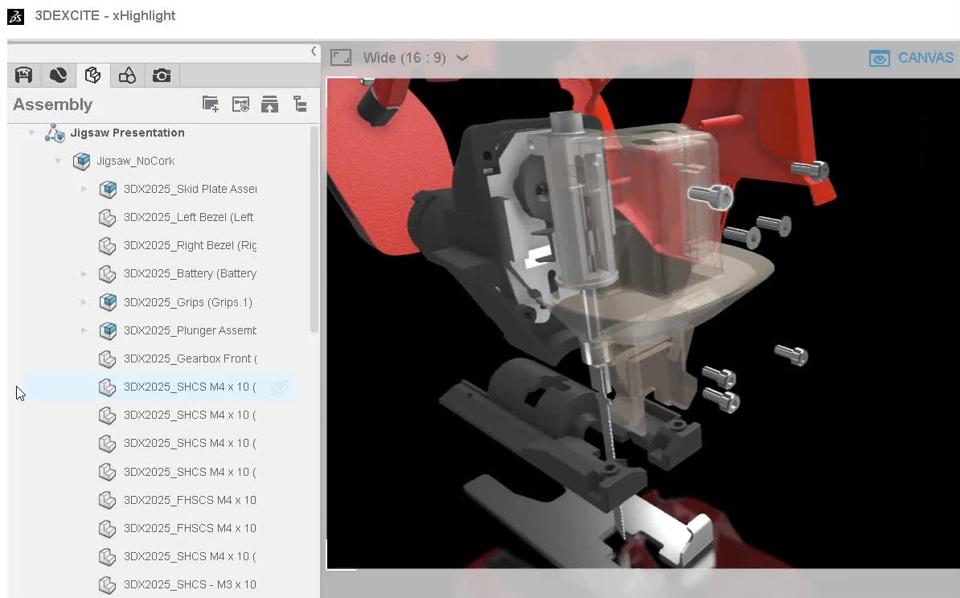Expand the 3DX2025_Grips node arrow
Screen dimensions: 960x598
(84, 302)
